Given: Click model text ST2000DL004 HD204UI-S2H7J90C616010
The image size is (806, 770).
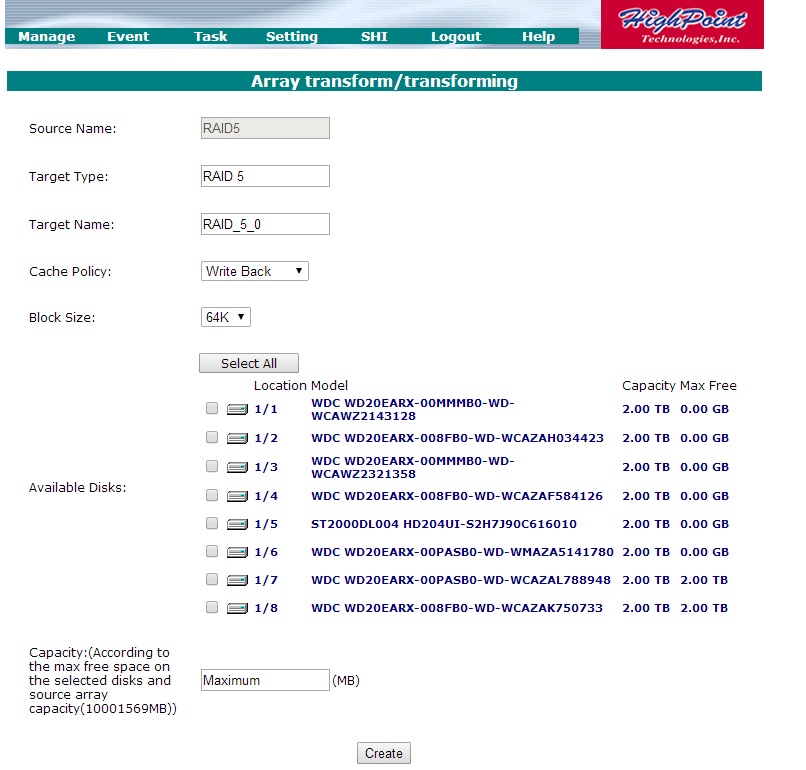Looking at the screenshot, I should pos(444,524).
